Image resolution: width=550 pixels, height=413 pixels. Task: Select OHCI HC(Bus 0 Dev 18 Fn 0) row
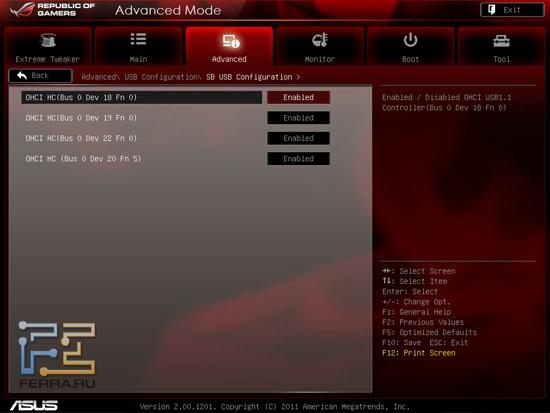tap(141, 98)
